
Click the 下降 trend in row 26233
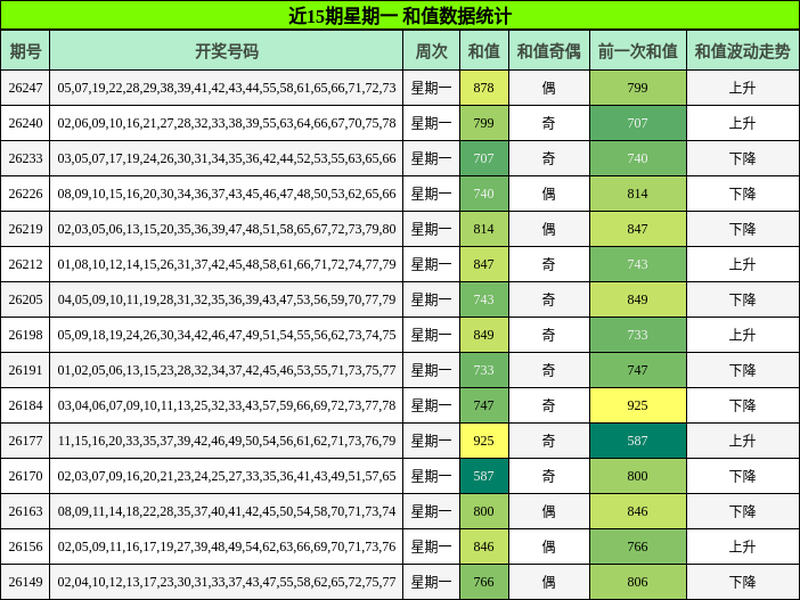(x=742, y=158)
